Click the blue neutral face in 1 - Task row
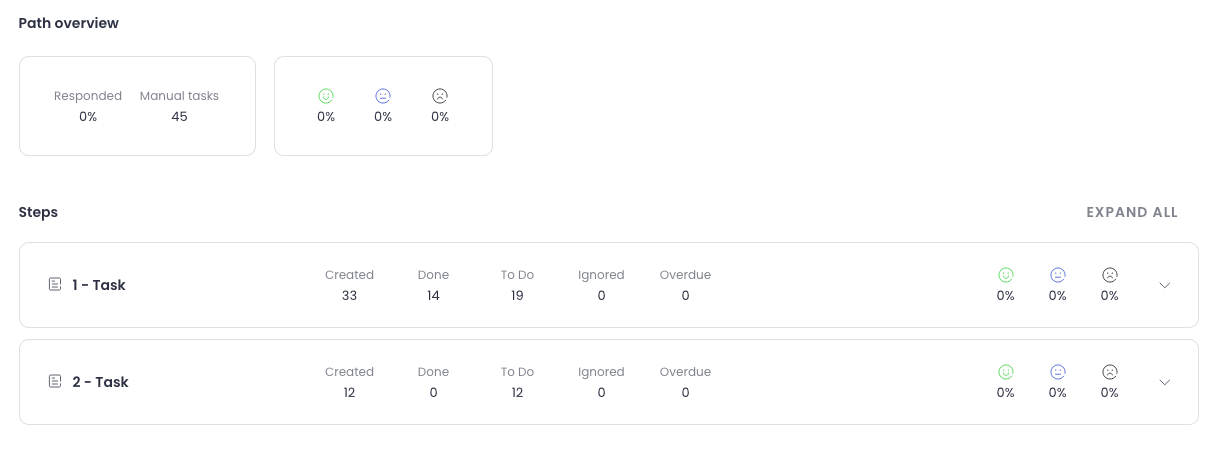 1058,274
